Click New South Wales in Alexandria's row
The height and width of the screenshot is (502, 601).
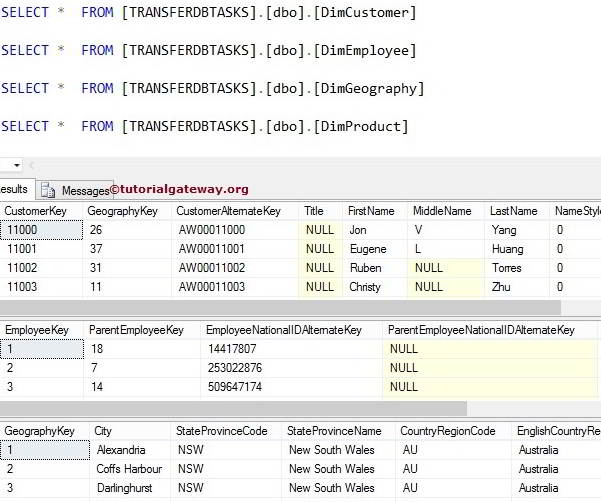click(338, 450)
